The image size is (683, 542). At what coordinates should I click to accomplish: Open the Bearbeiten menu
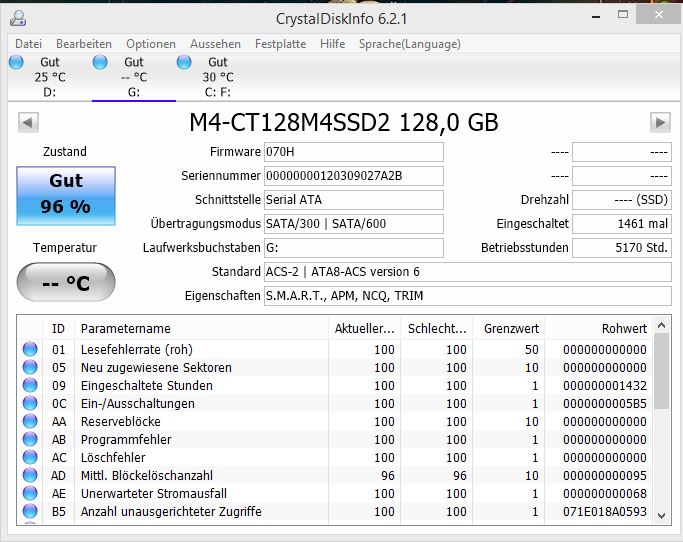[x=84, y=44]
